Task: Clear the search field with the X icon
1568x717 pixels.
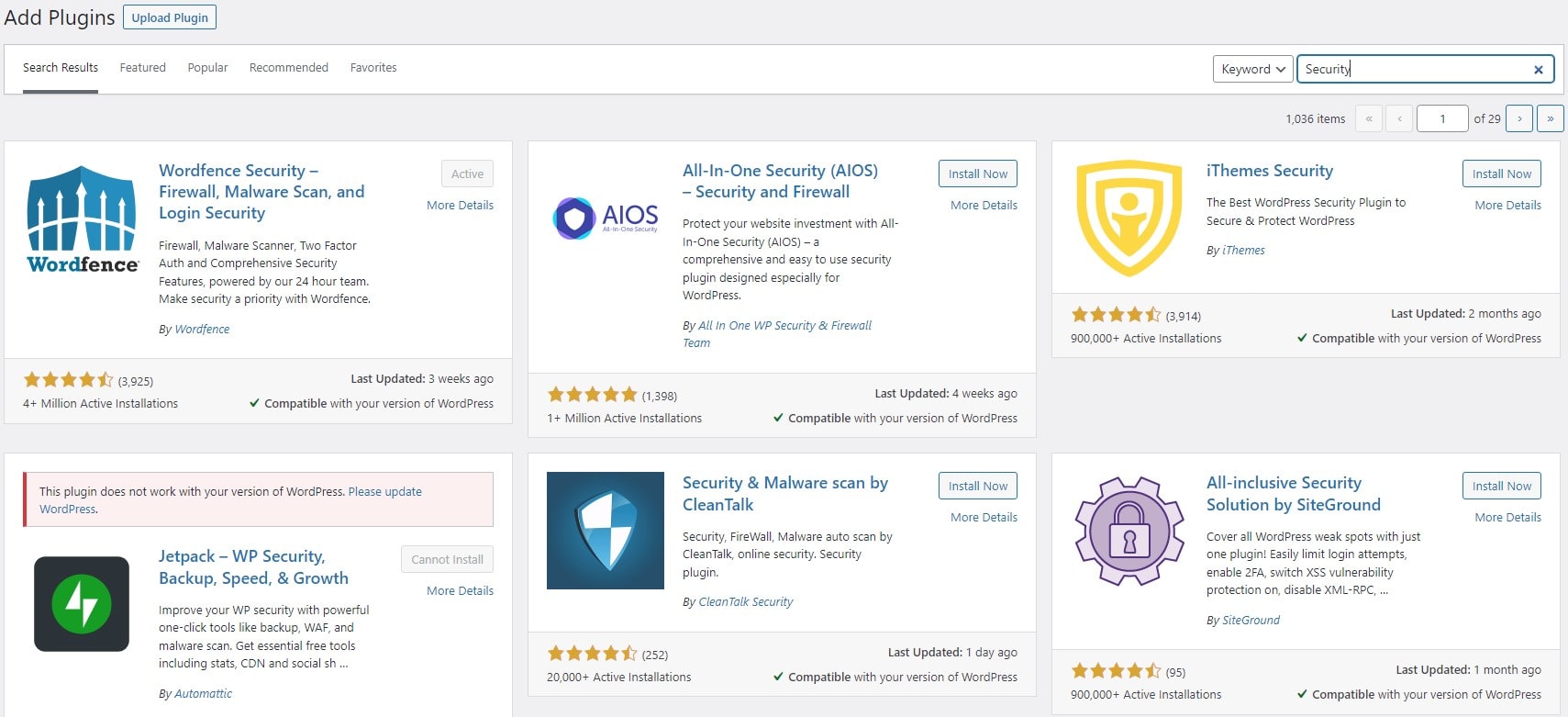Action: point(1539,69)
